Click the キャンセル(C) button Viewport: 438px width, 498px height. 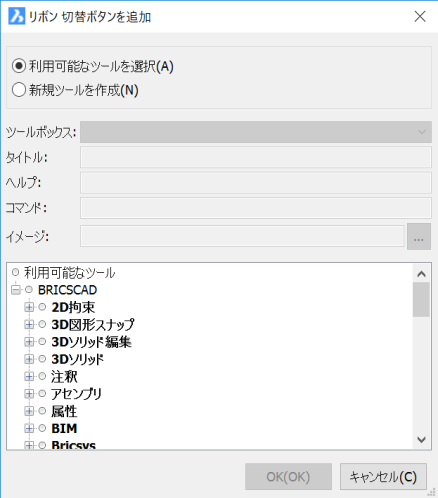click(383, 477)
